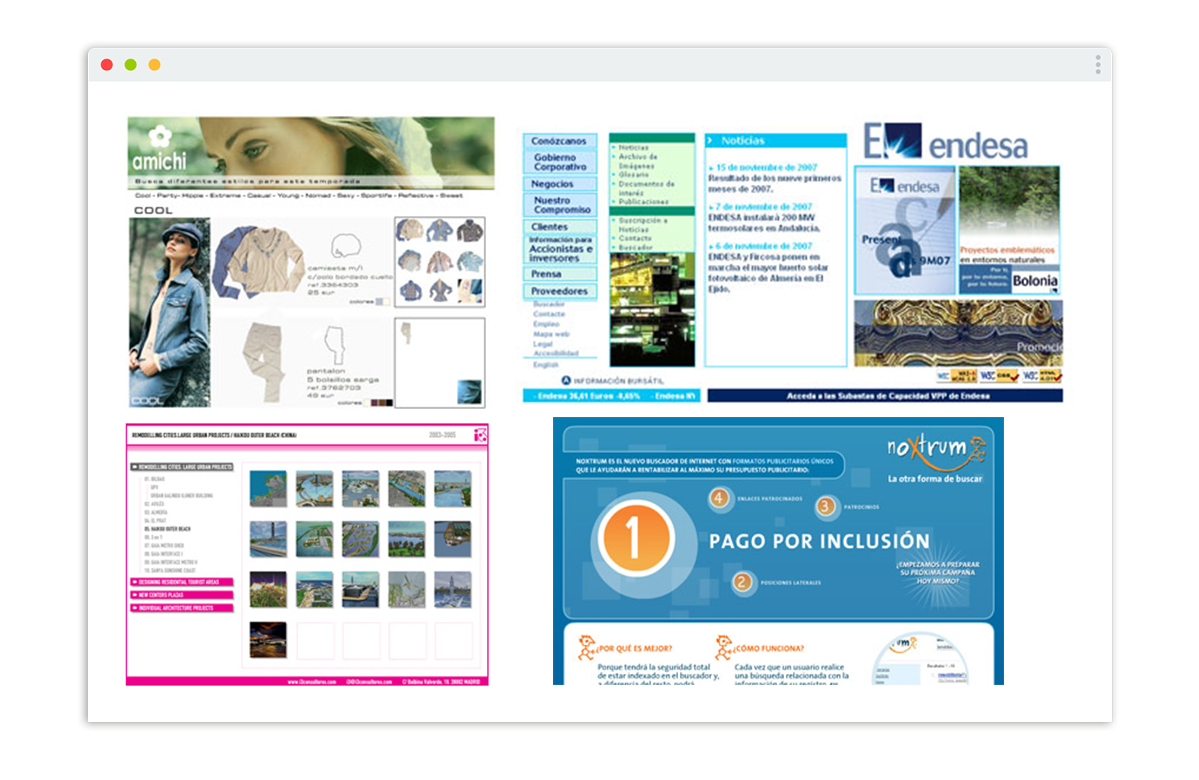Open the first urban project thumbnail

point(268,489)
